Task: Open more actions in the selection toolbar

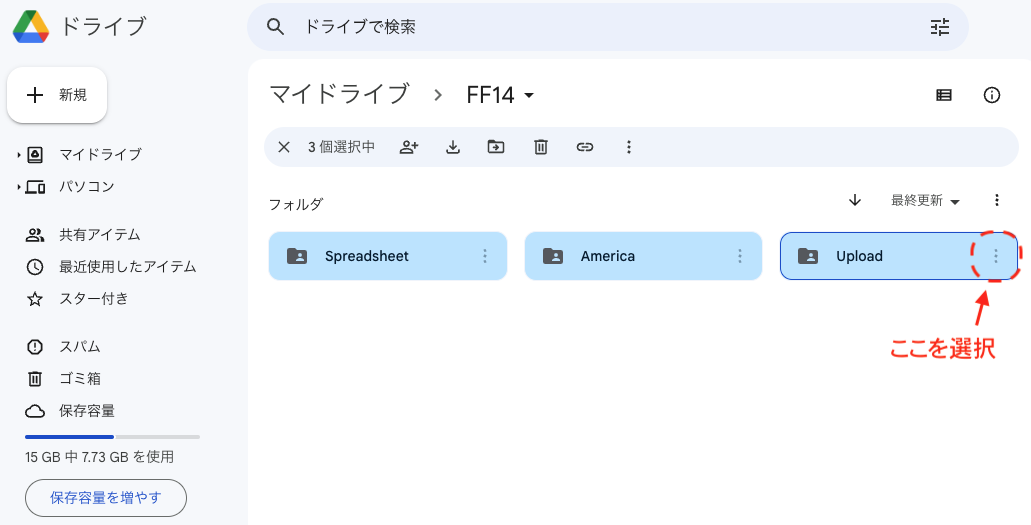Action: pyautogui.click(x=629, y=147)
